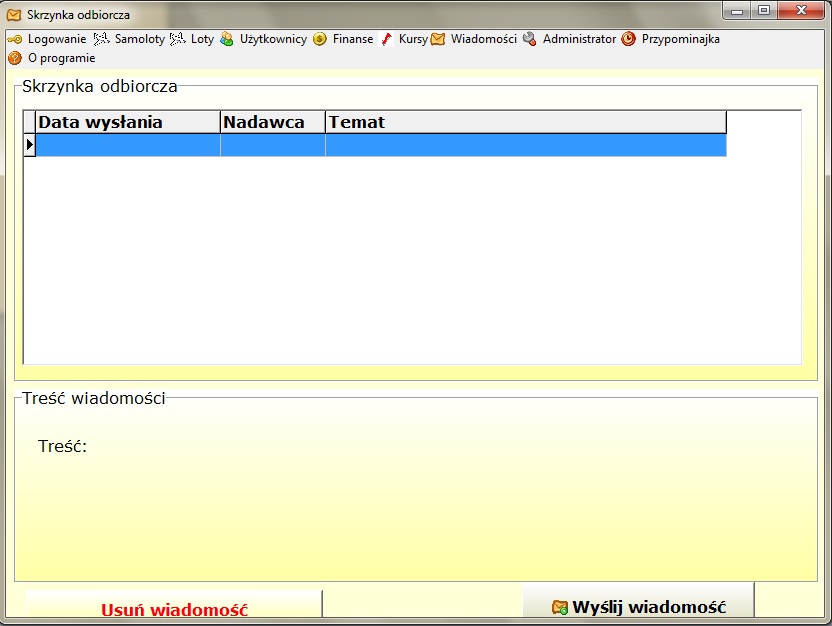Click the clock icon beside Przypominajka
Screen dimensions: 832x626
click(x=628, y=39)
